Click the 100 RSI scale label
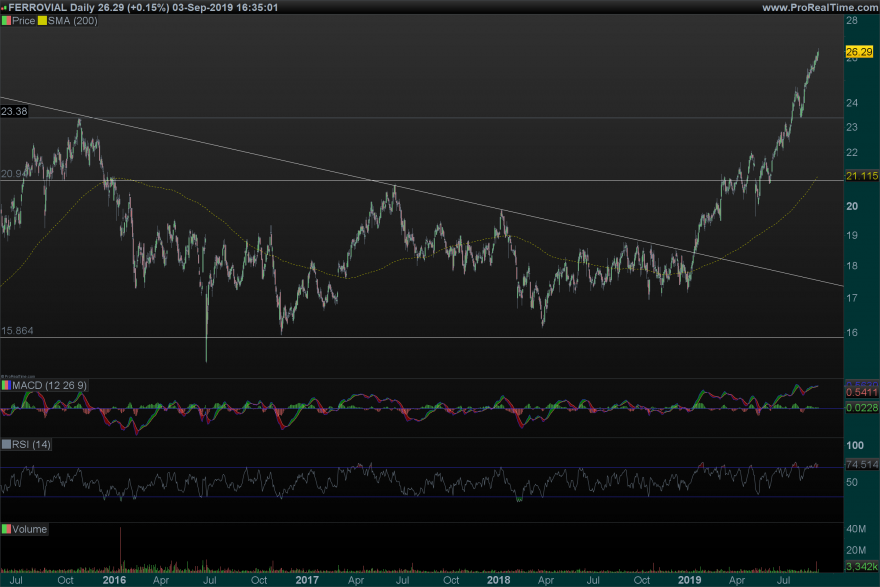The width and height of the screenshot is (880, 587). (855, 446)
